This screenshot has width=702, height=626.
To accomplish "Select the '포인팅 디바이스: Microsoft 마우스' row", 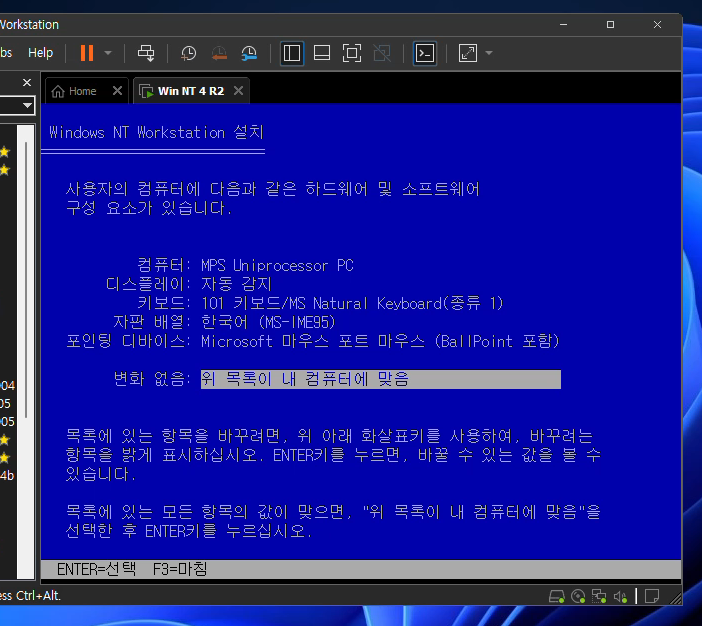I will (x=313, y=342).
